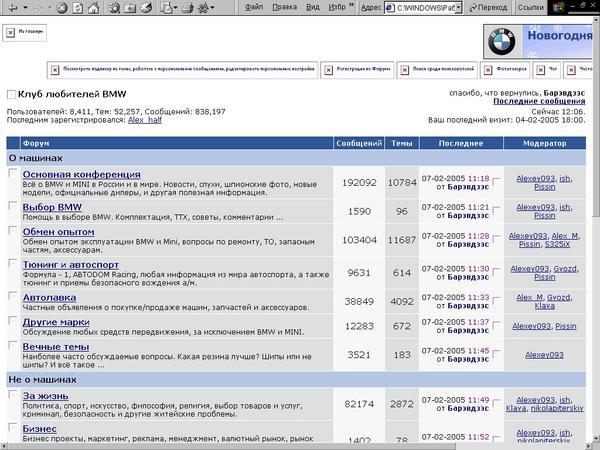Click the BMW logo banner
The width and height of the screenshot is (600, 450).
pyautogui.click(x=538, y=41)
